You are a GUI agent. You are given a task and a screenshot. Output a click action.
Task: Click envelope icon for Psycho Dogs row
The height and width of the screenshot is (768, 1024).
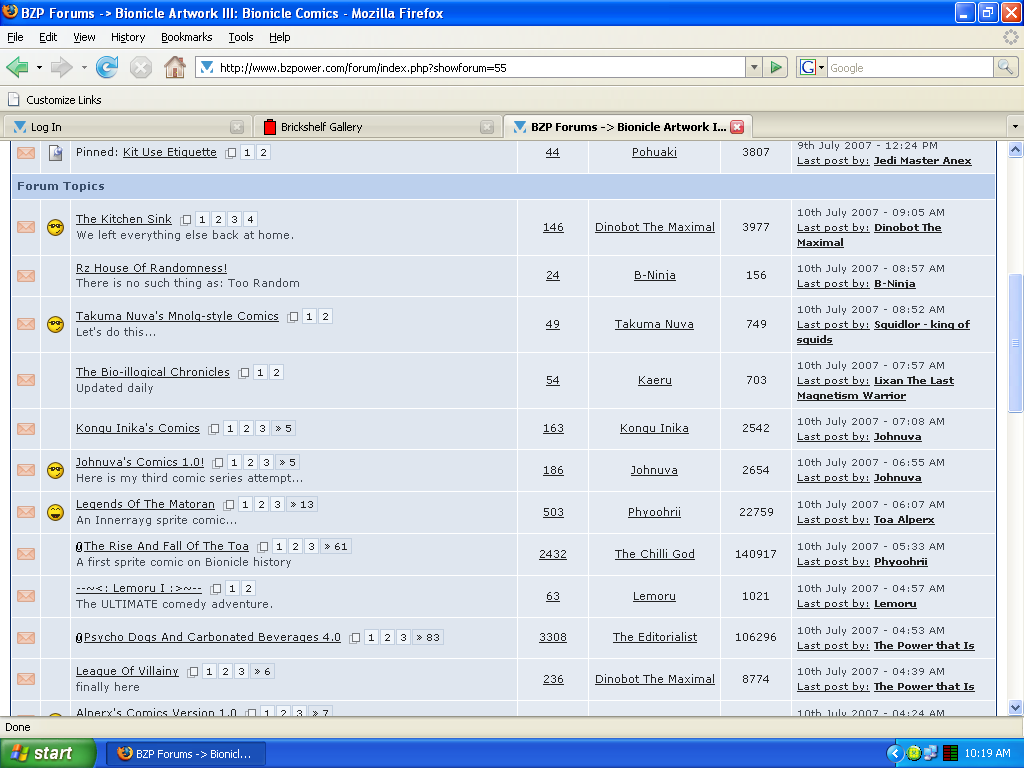(x=26, y=638)
